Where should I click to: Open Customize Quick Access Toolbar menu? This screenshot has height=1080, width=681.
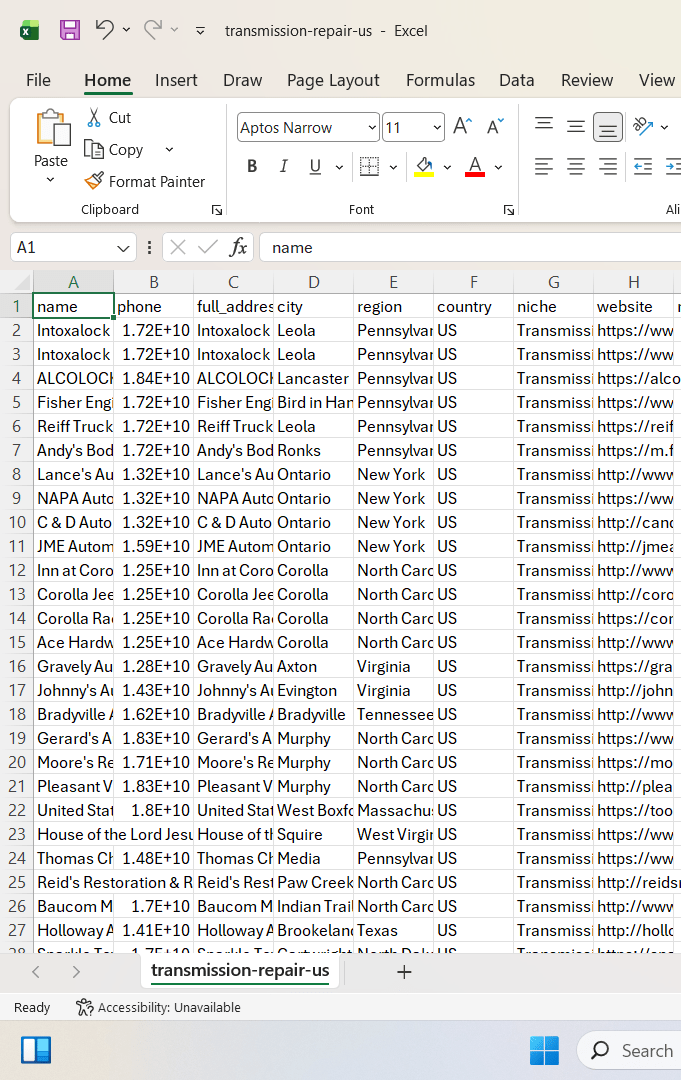pos(200,30)
